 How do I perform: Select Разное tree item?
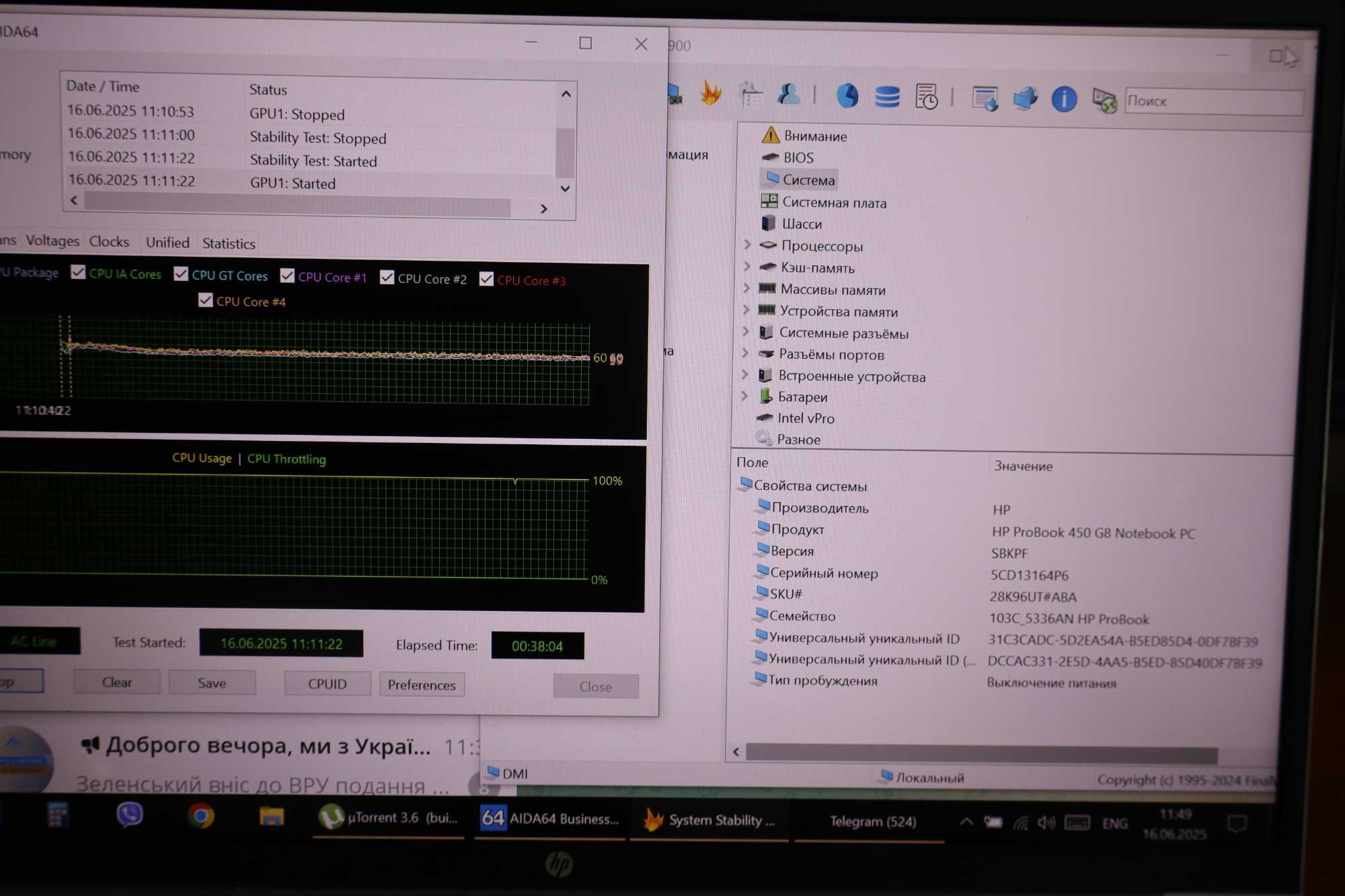point(788,439)
